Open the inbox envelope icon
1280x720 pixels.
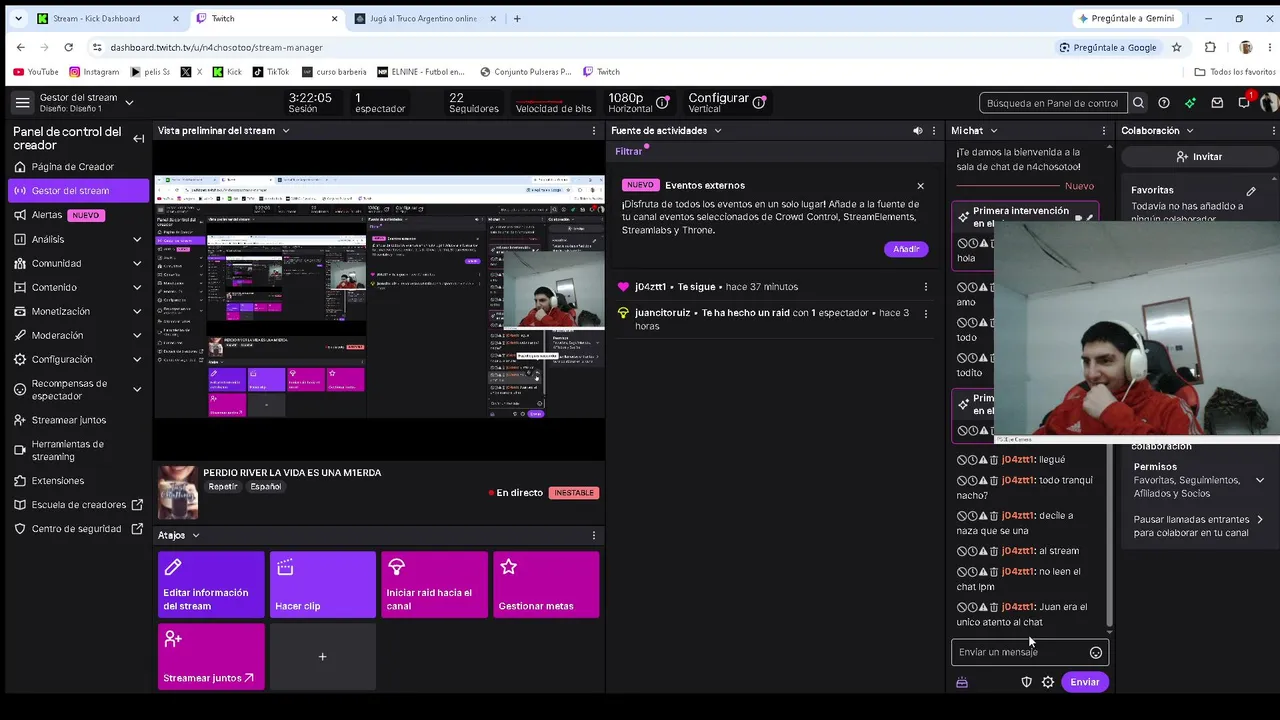click(x=1217, y=103)
